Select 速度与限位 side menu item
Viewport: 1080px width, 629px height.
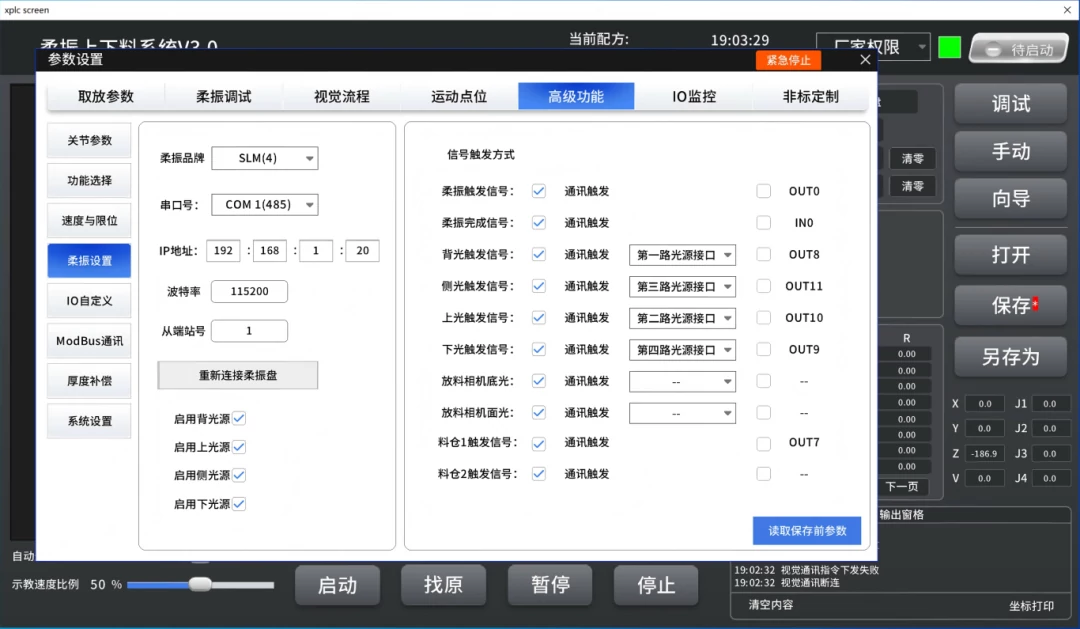(x=89, y=220)
